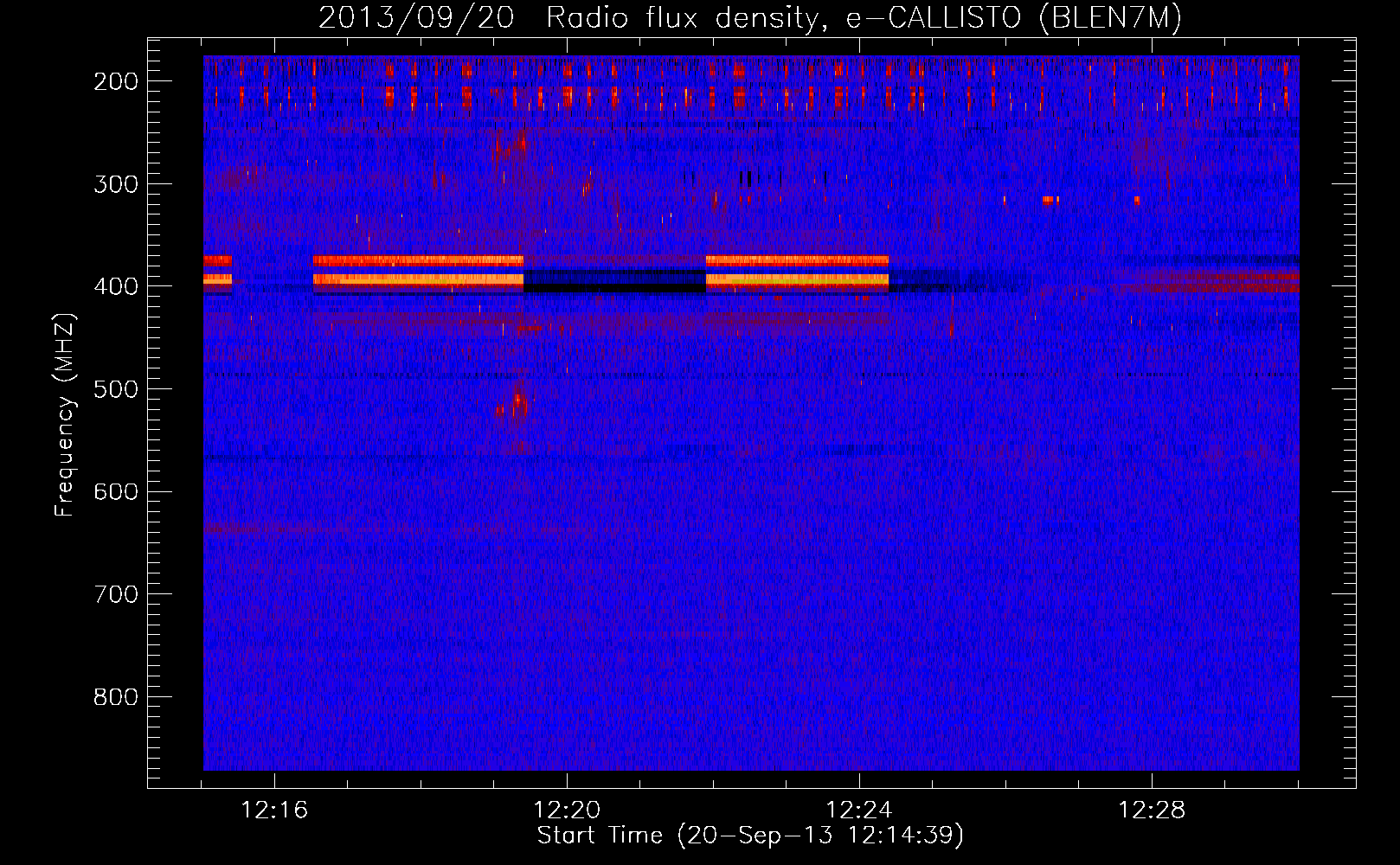Click the 200 frequency tick label
This screenshot has height=865, width=1400.
[x=116, y=81]
